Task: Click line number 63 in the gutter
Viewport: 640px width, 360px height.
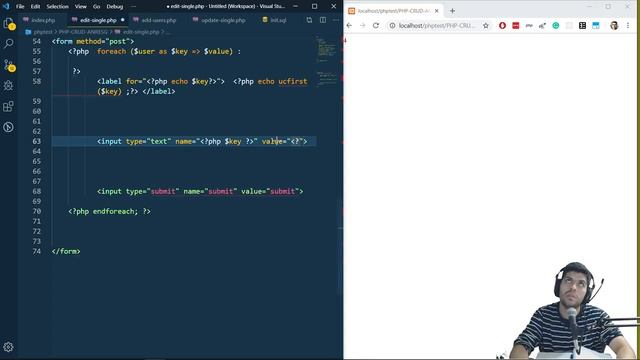Action: click(37, 141)
